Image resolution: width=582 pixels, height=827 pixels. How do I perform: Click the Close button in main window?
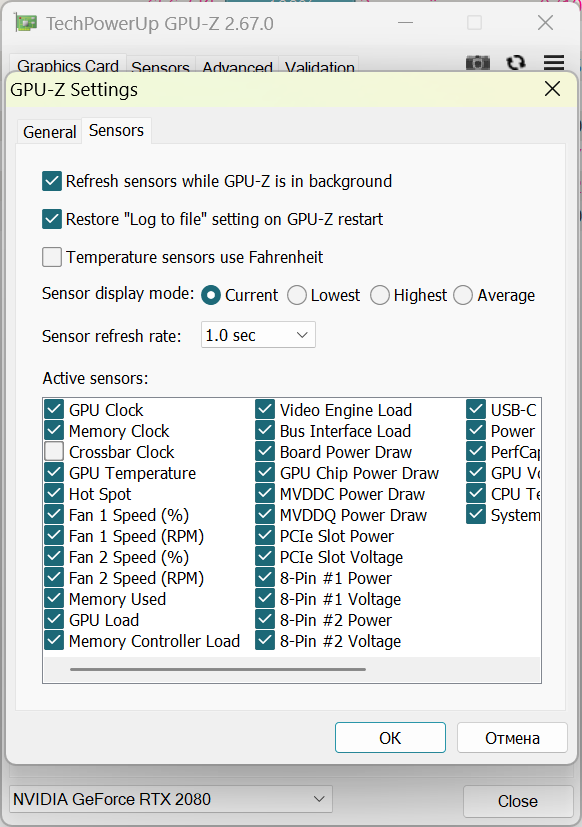click(x=518, y=801)
